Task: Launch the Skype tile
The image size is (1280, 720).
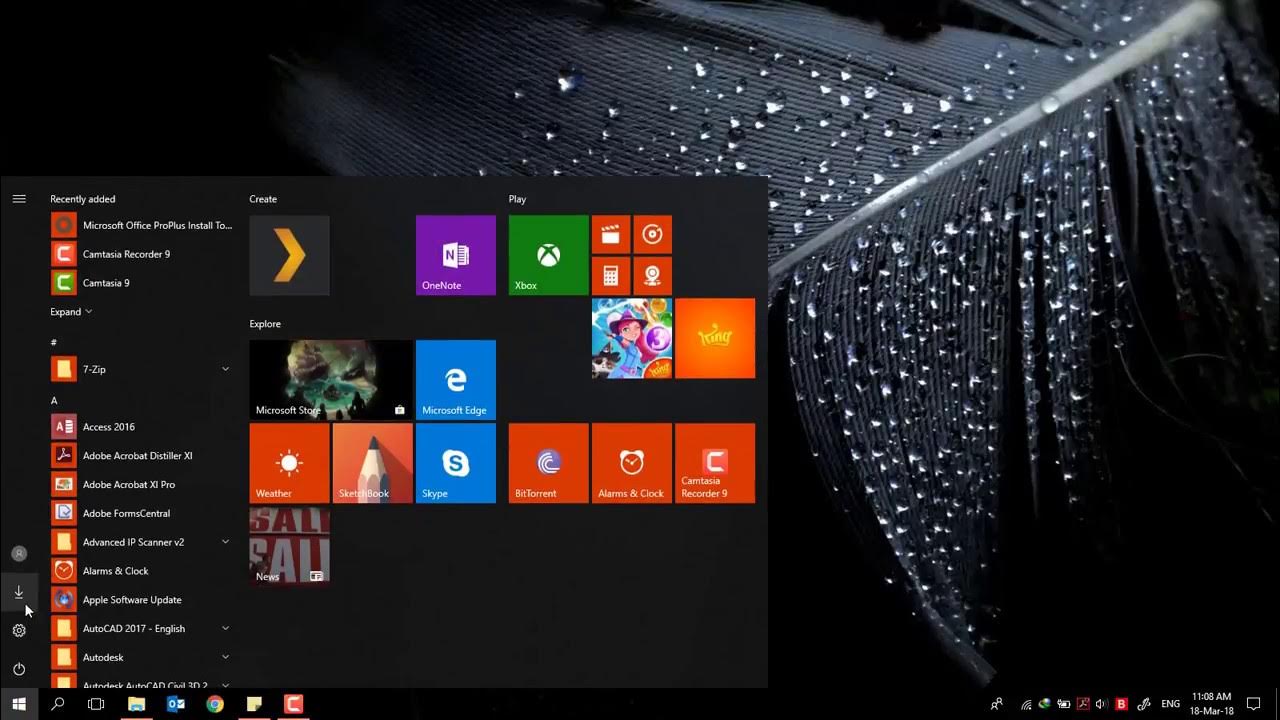Action: tap(455, 463)
